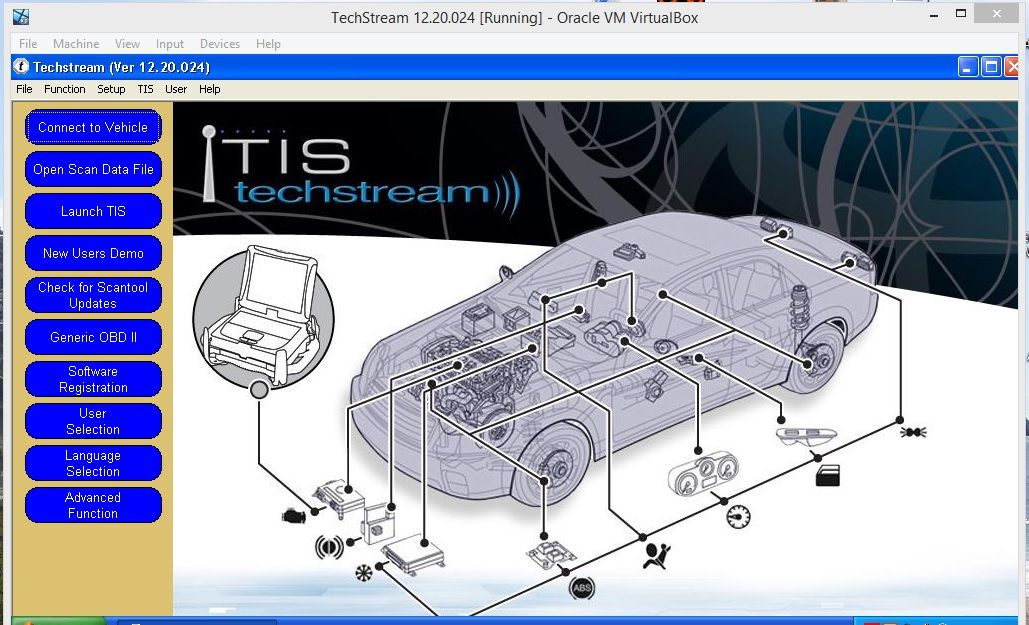
Task: Maximize the Techstream window
Action: pos(991,67)
